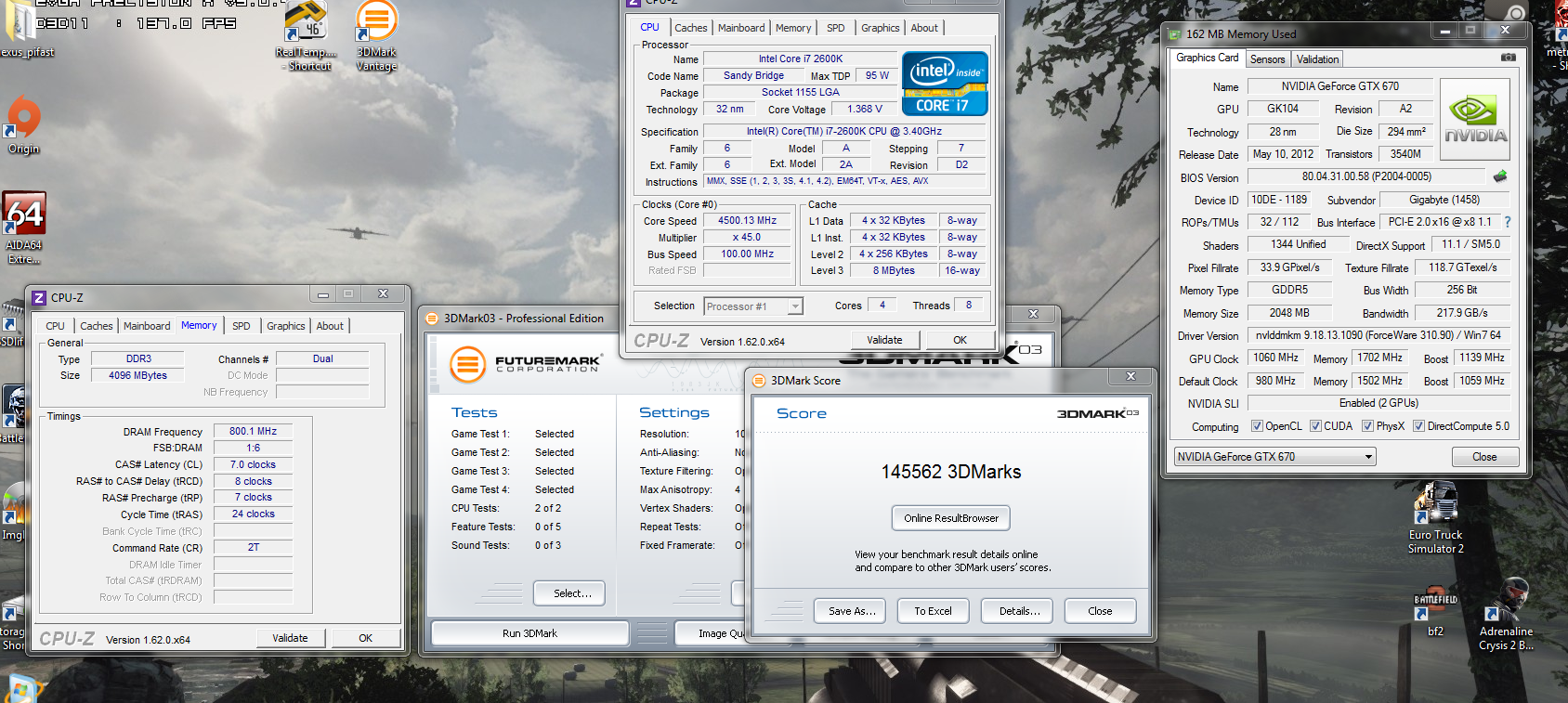The height and width of the screenshot is (703, 1568).
Task: Open the Graphics tab in upper CPU-Z window
Action: [x=880, y=28]
